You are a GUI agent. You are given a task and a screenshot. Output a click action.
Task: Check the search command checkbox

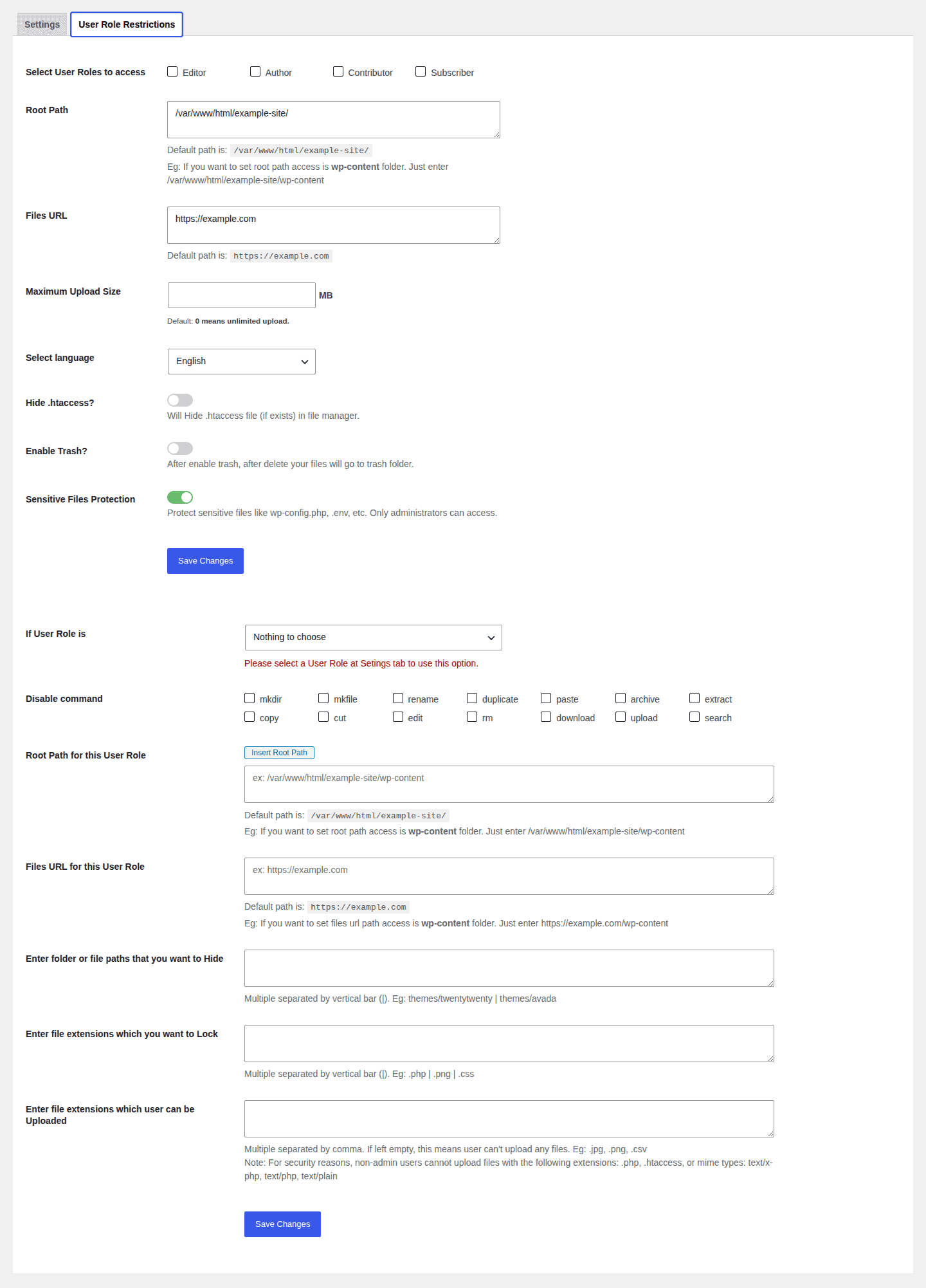tap(694, 717)
